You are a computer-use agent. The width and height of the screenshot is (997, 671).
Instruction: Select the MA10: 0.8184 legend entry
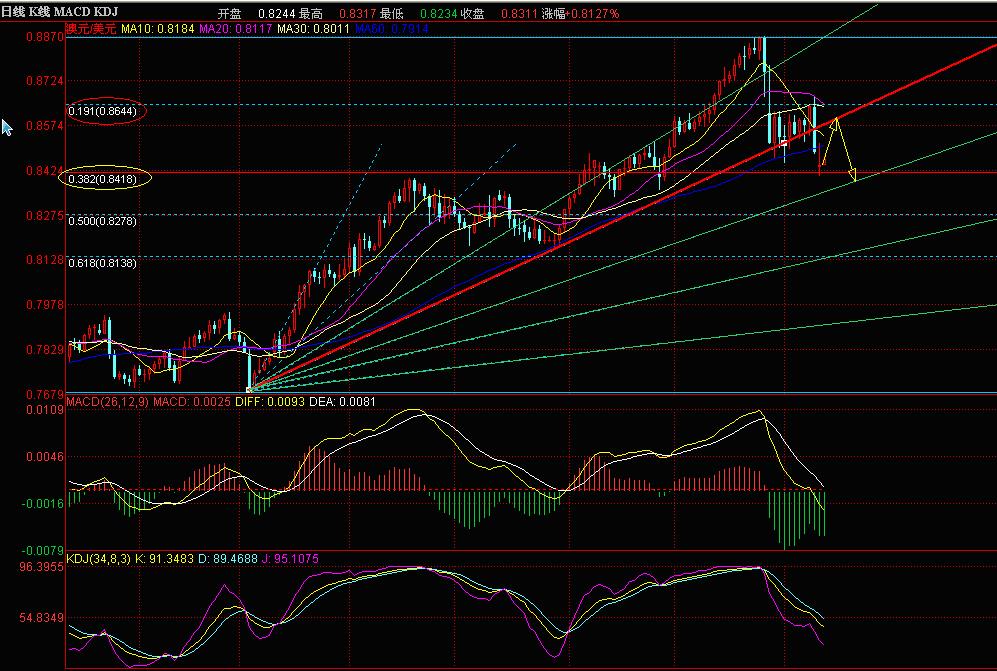click(158, 29)
